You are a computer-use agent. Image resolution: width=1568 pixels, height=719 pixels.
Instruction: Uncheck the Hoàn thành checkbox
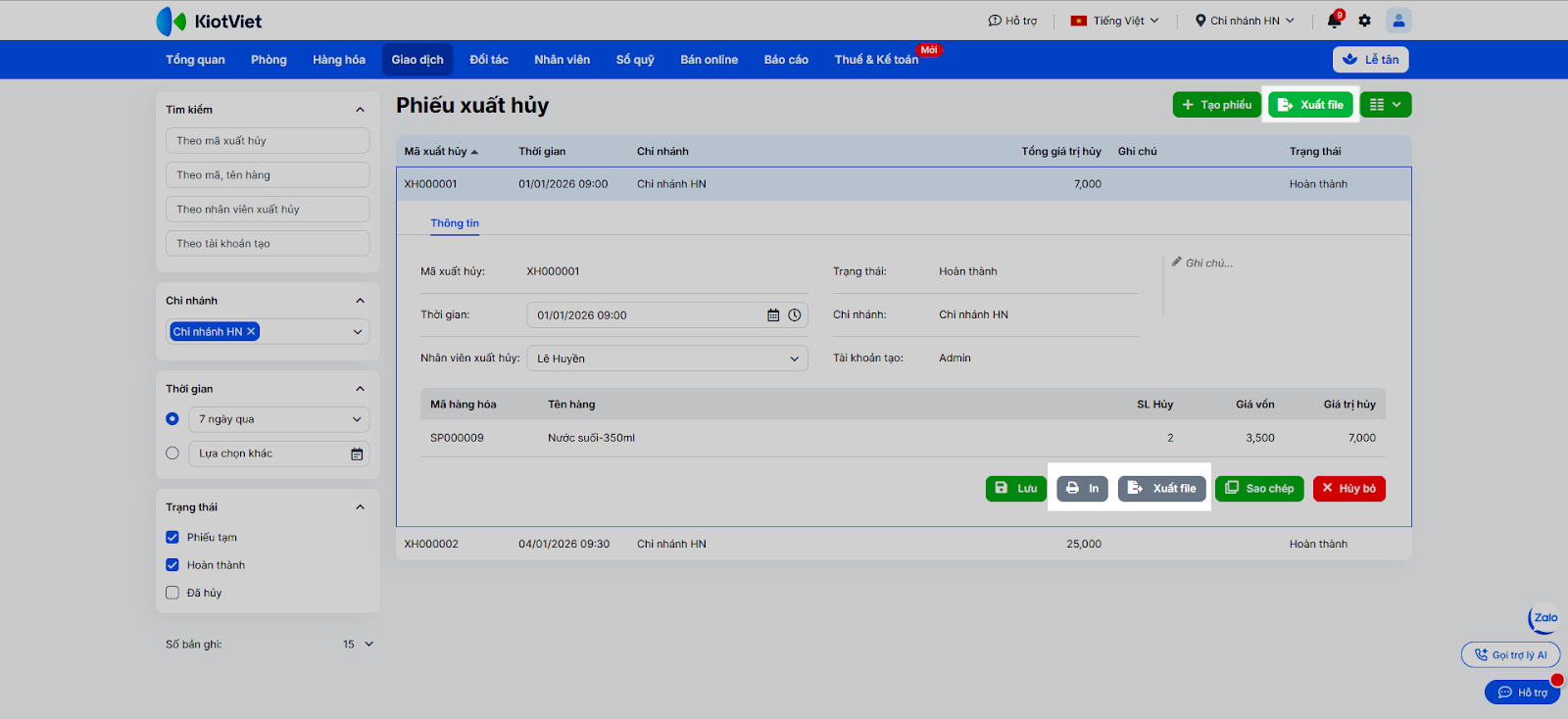coord(172,565)
